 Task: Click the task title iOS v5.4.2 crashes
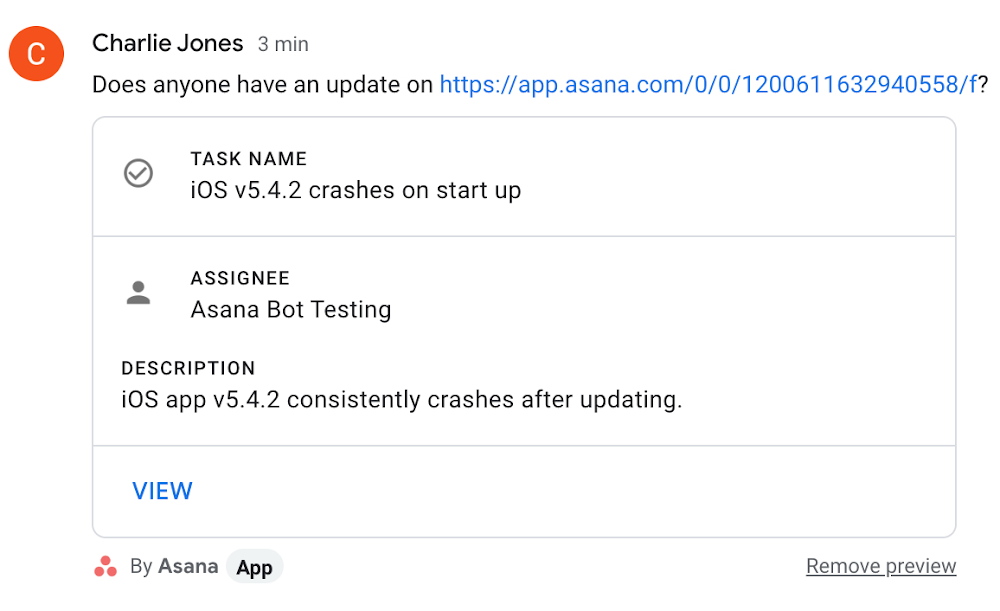pos(355,190)
